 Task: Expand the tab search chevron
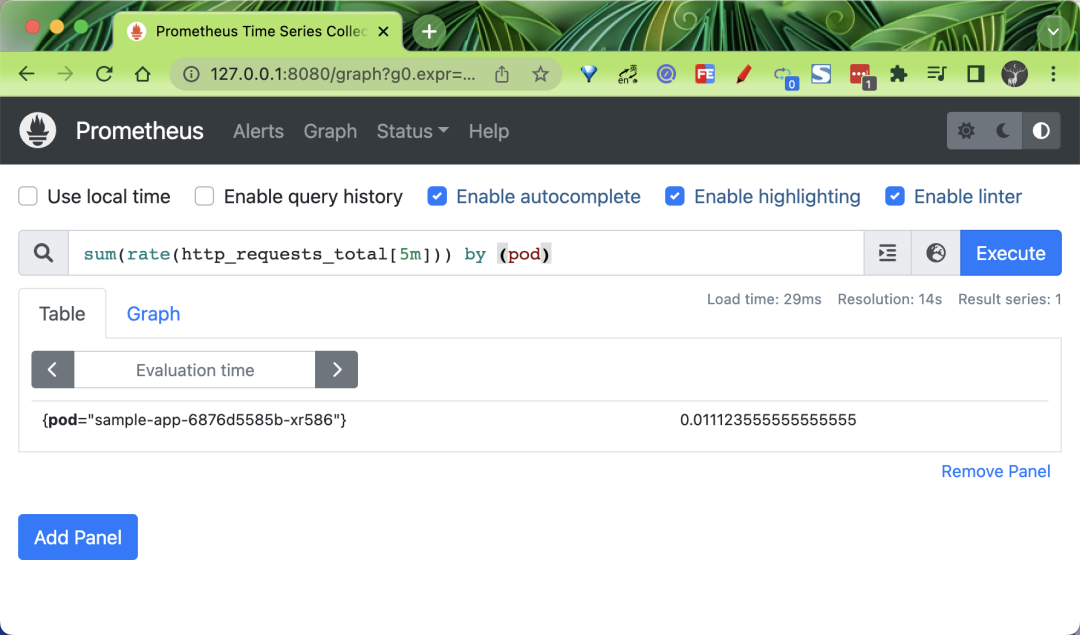[1053, 32]
